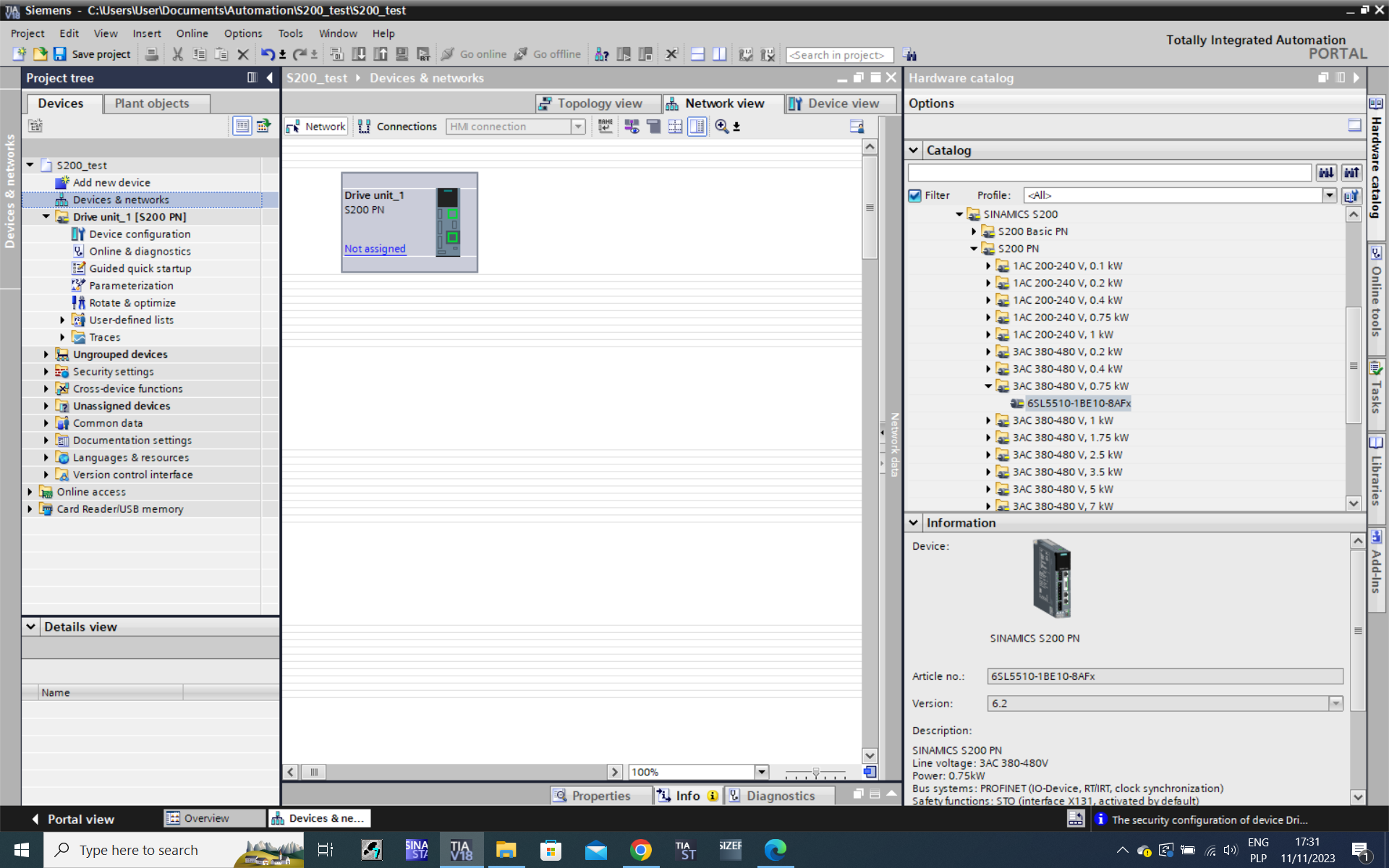Click the Save project icon

pyautogui.click(x=60, y=54)
